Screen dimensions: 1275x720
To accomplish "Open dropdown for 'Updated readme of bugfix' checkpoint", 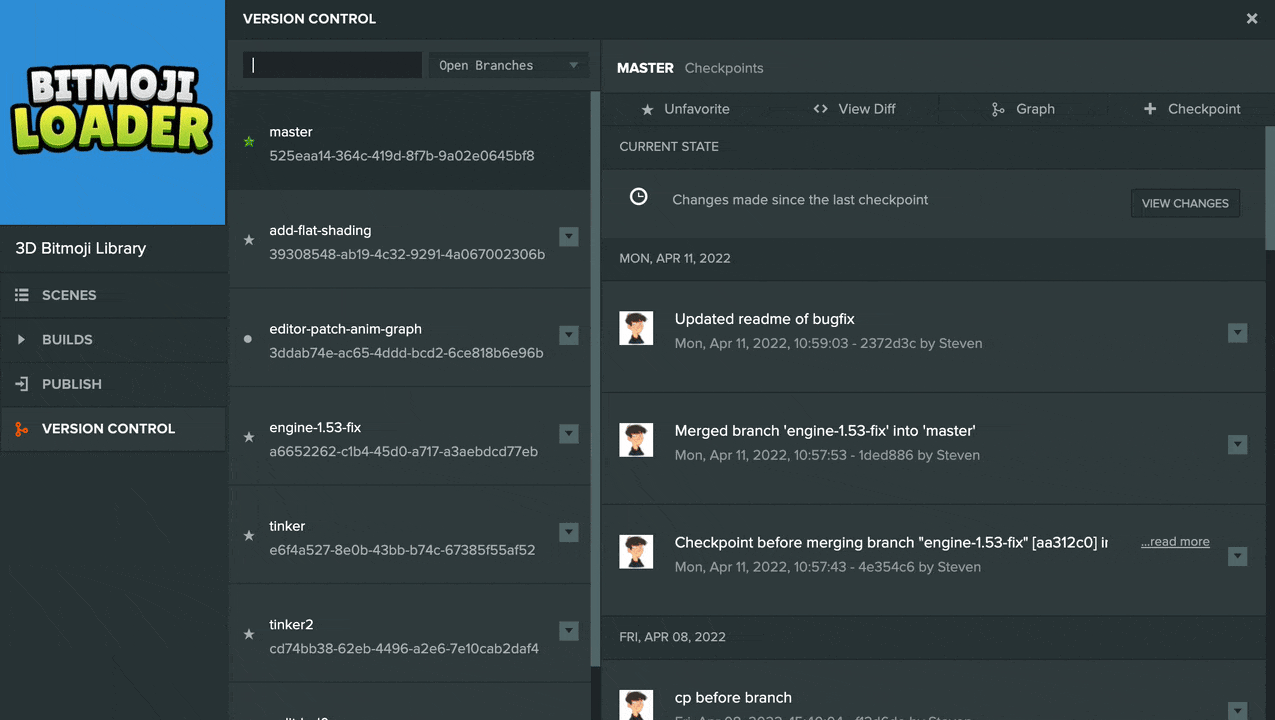I will point(1237,333).
